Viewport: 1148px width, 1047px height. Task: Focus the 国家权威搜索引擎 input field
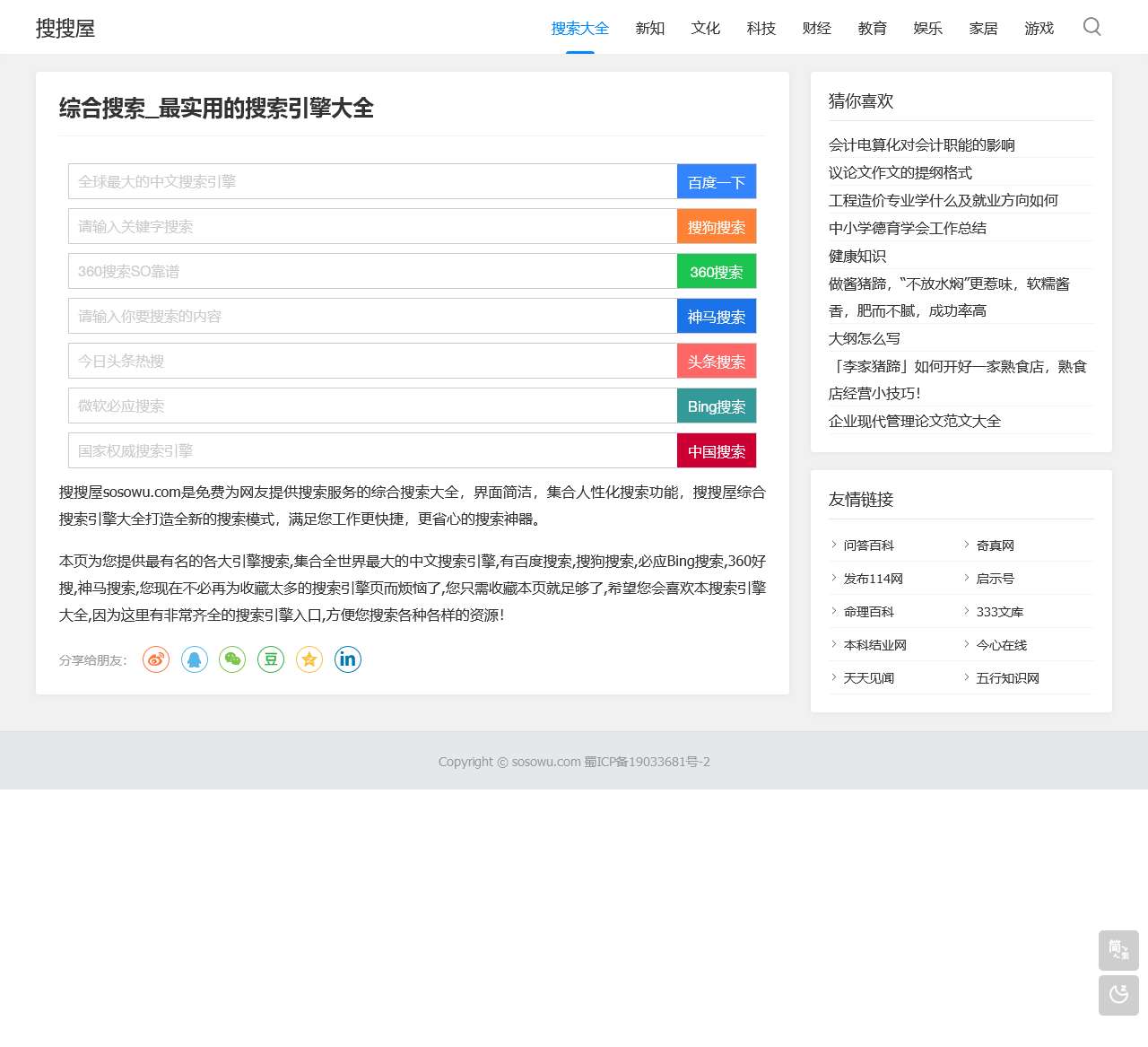tap(372, 450)
